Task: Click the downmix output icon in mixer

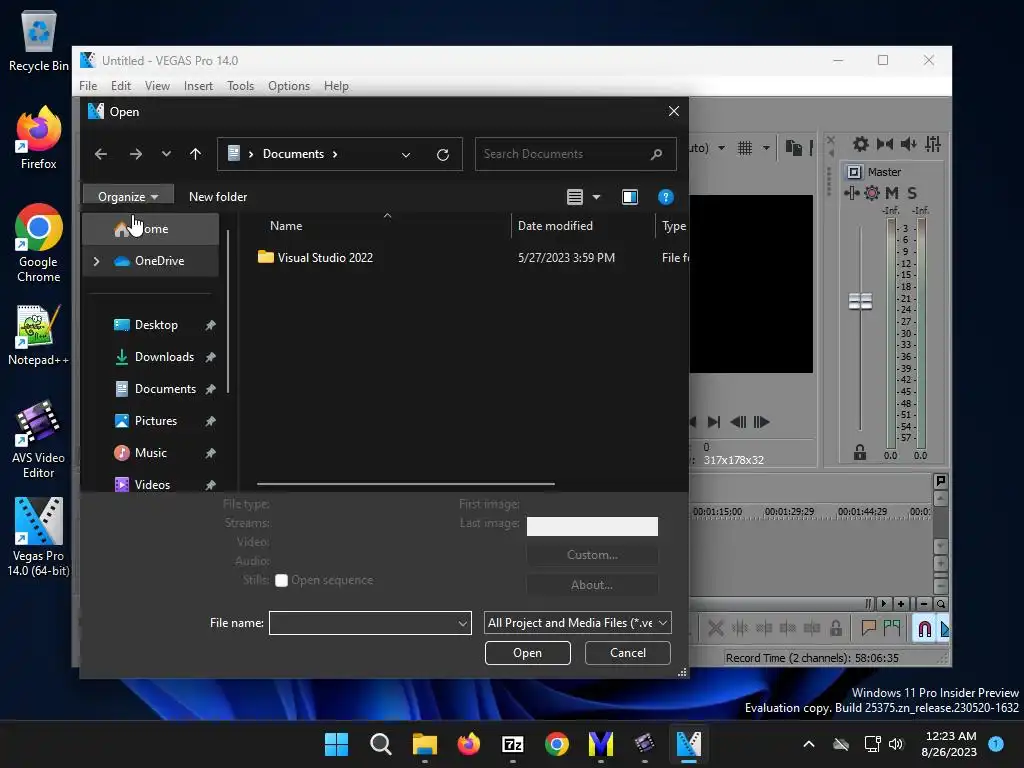Action: [885, 144]
